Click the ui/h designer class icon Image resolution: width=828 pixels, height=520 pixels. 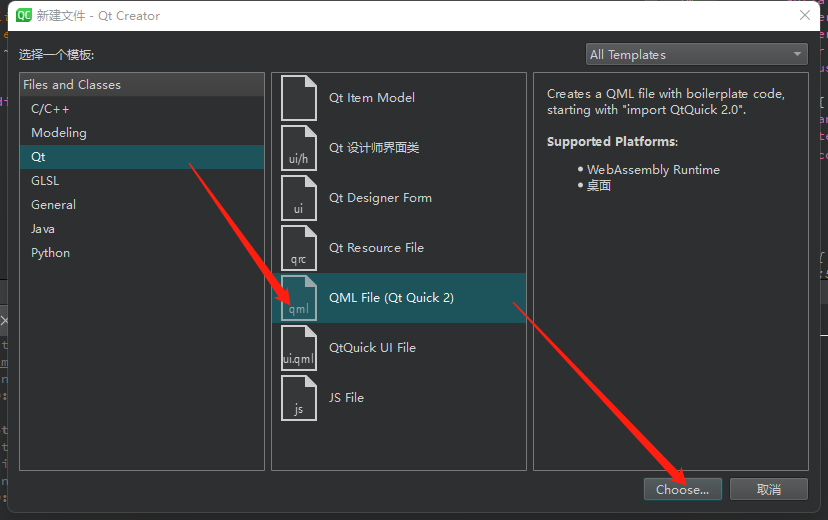click(x=299, y=148)
